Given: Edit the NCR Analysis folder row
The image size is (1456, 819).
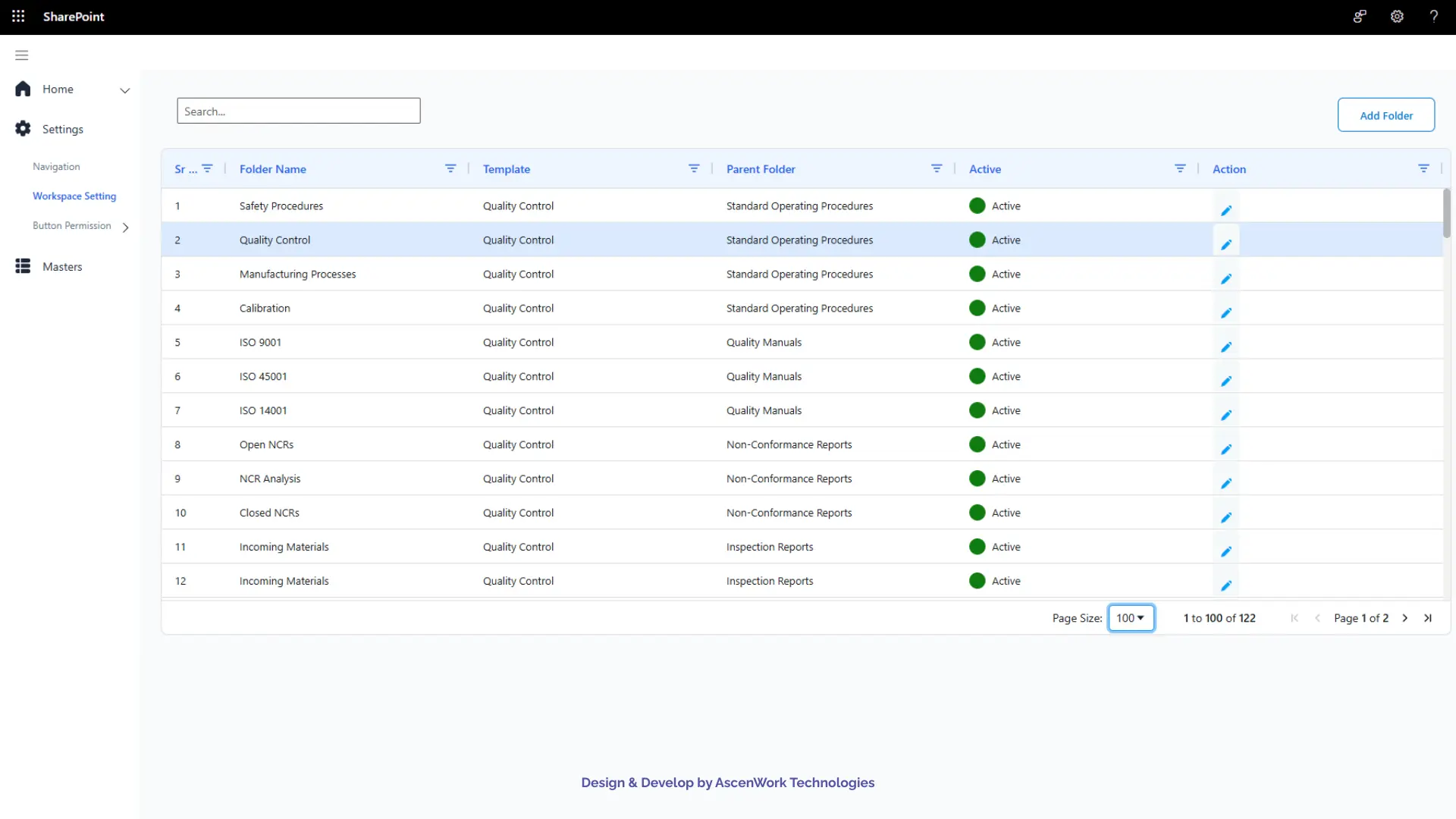Looking at the screenshot, I should [x=1226, y=483].
